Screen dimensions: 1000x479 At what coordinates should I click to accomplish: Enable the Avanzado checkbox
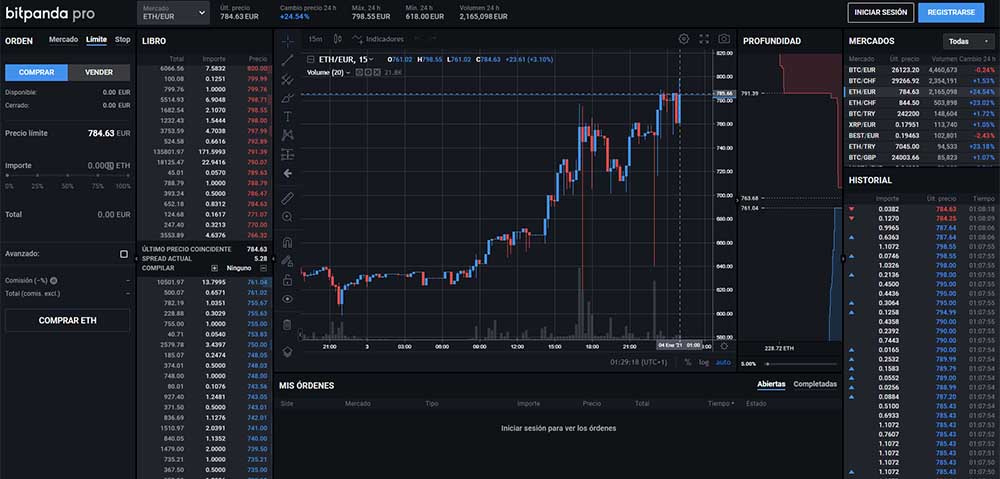(x=124, y=254)
